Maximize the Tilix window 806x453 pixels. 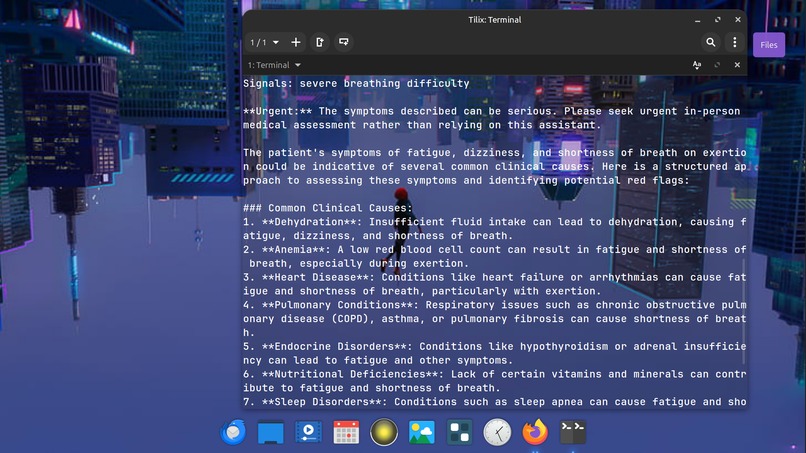tap(718, 20)
